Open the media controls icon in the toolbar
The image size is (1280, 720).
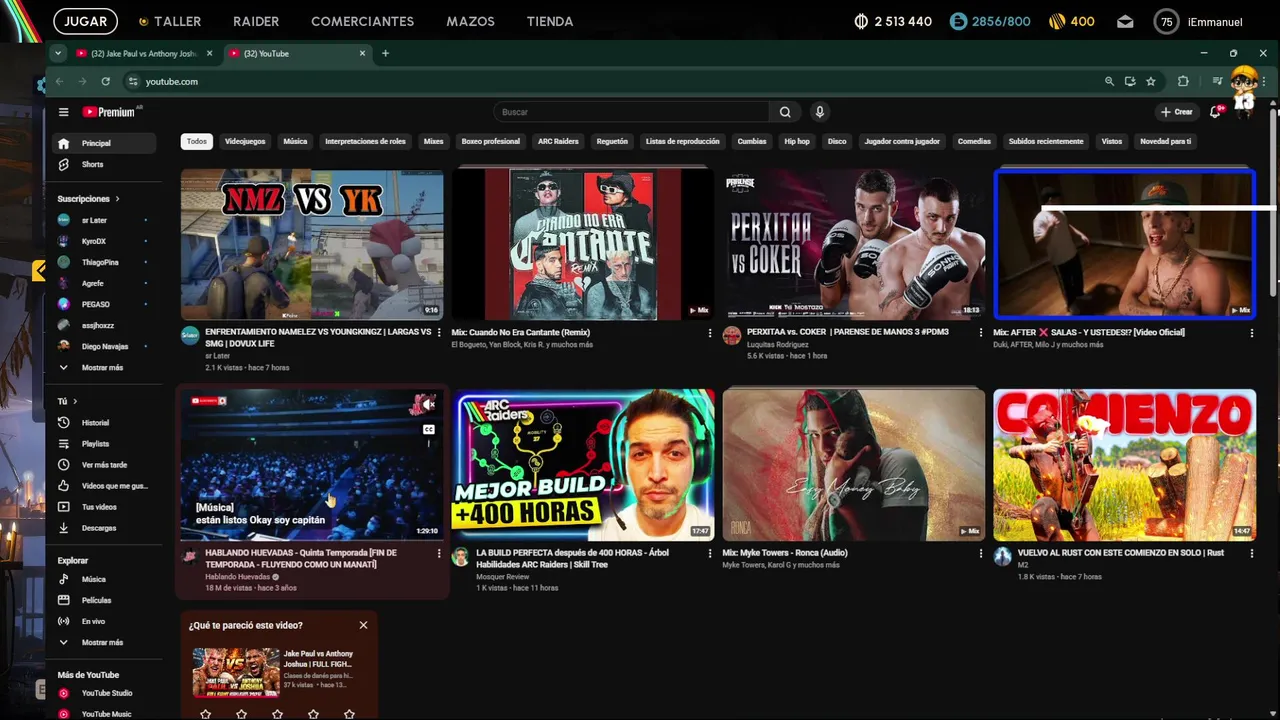(1217, 81)
